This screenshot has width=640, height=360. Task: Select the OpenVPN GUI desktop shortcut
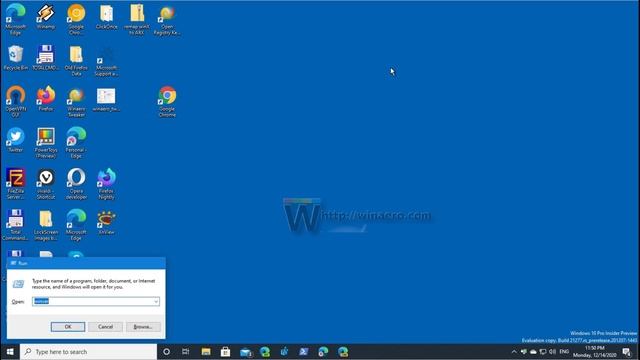tap(16, 102)
